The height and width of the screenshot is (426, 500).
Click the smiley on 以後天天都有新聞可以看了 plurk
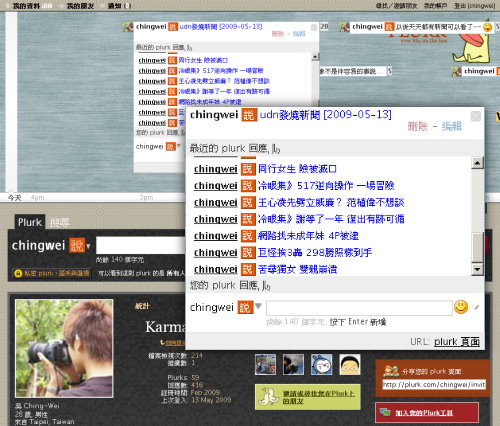488,27
